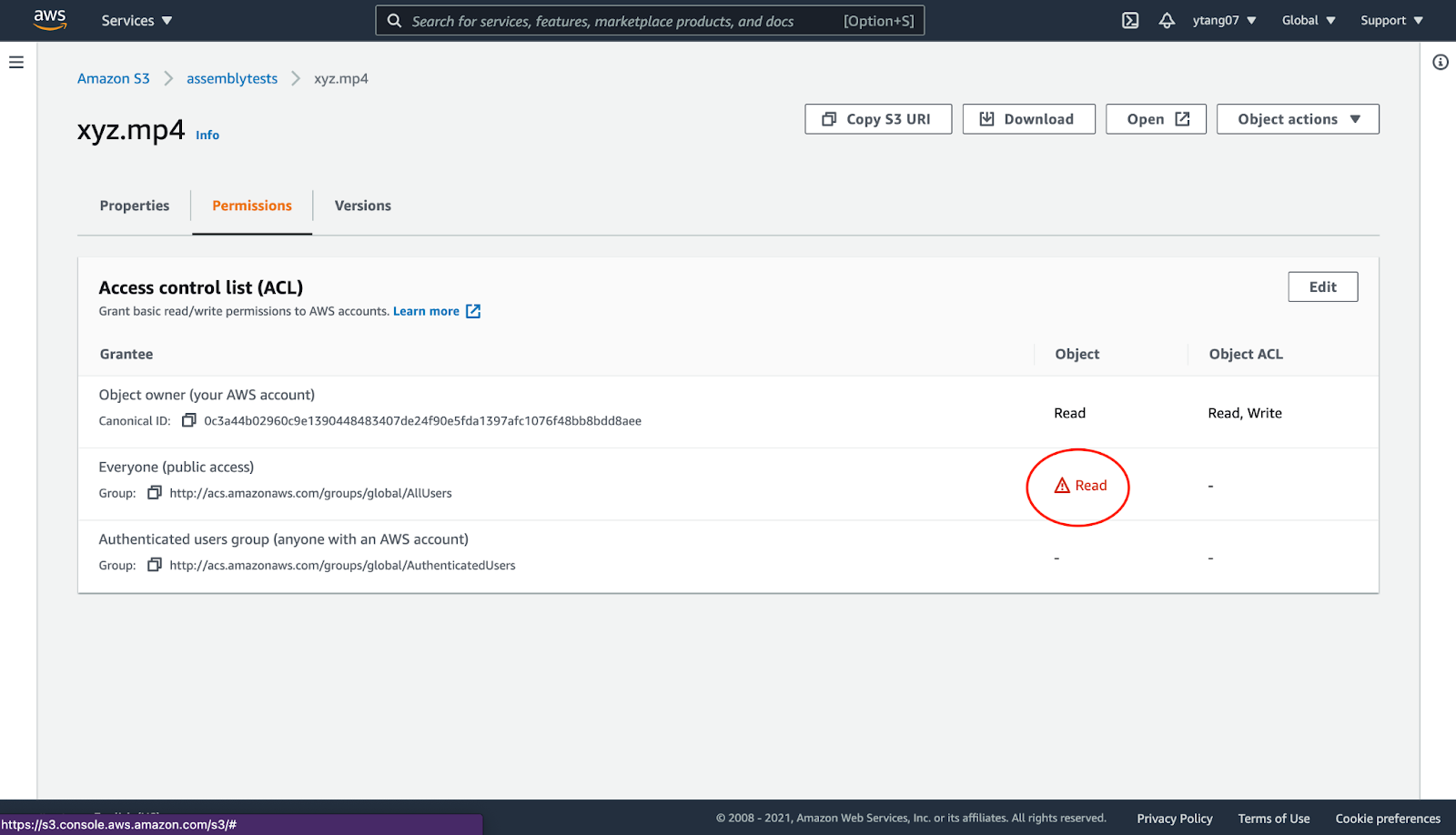Expand the Support menu
Viewport: 1456px width, 835px height.
pyautogui.click(x=1391, y=20)
